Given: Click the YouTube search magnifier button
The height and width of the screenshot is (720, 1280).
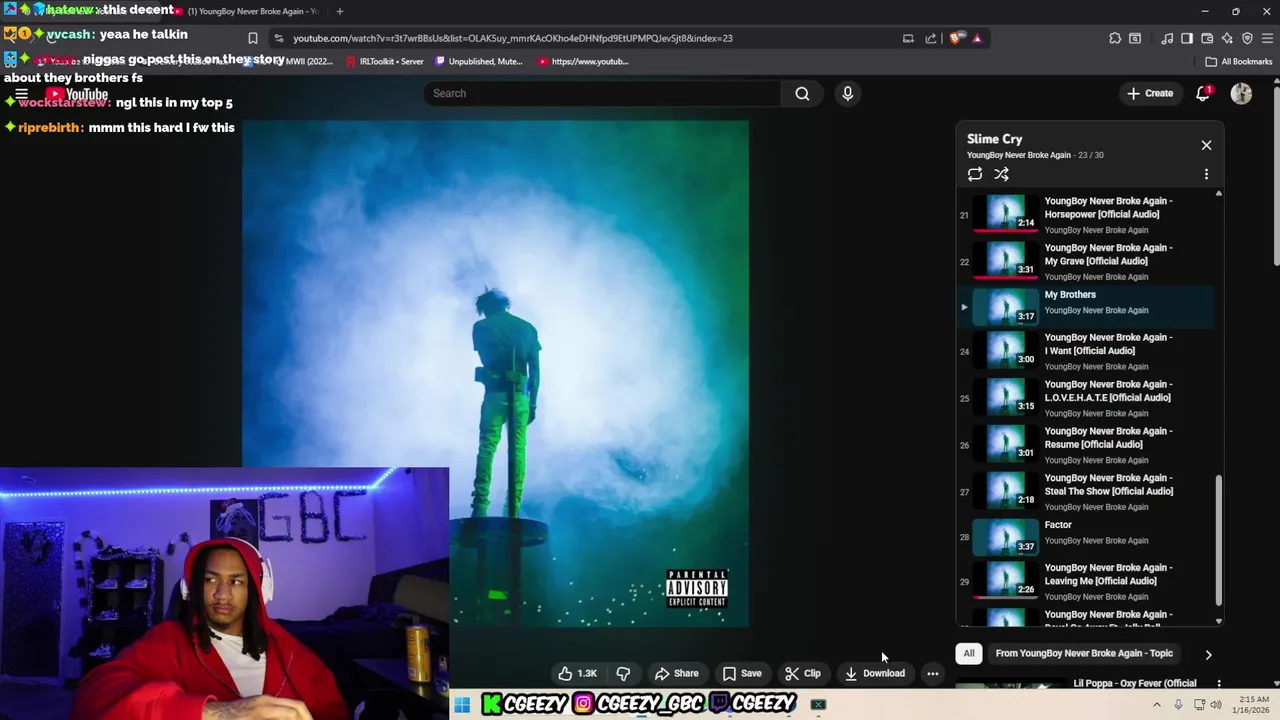Looking at the screenshot, I should click(802, 93).
